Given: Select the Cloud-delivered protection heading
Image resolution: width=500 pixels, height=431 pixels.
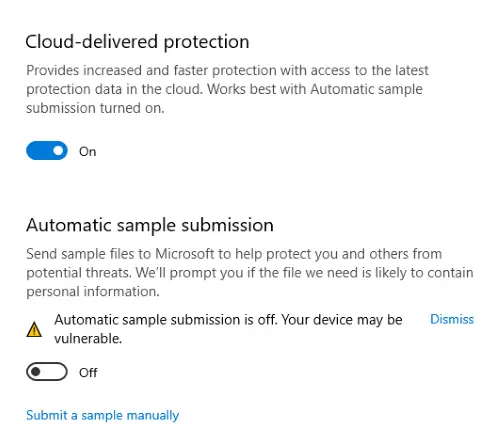Looking at the screenshot, I should click(137, 42).
